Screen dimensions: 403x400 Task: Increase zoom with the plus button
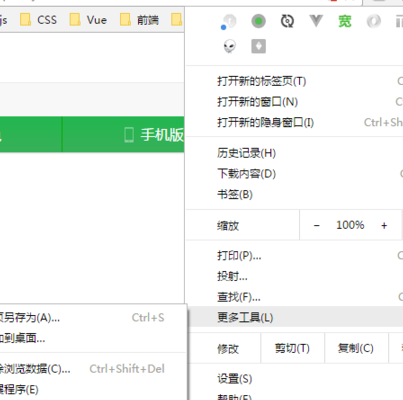click(384, 226)
